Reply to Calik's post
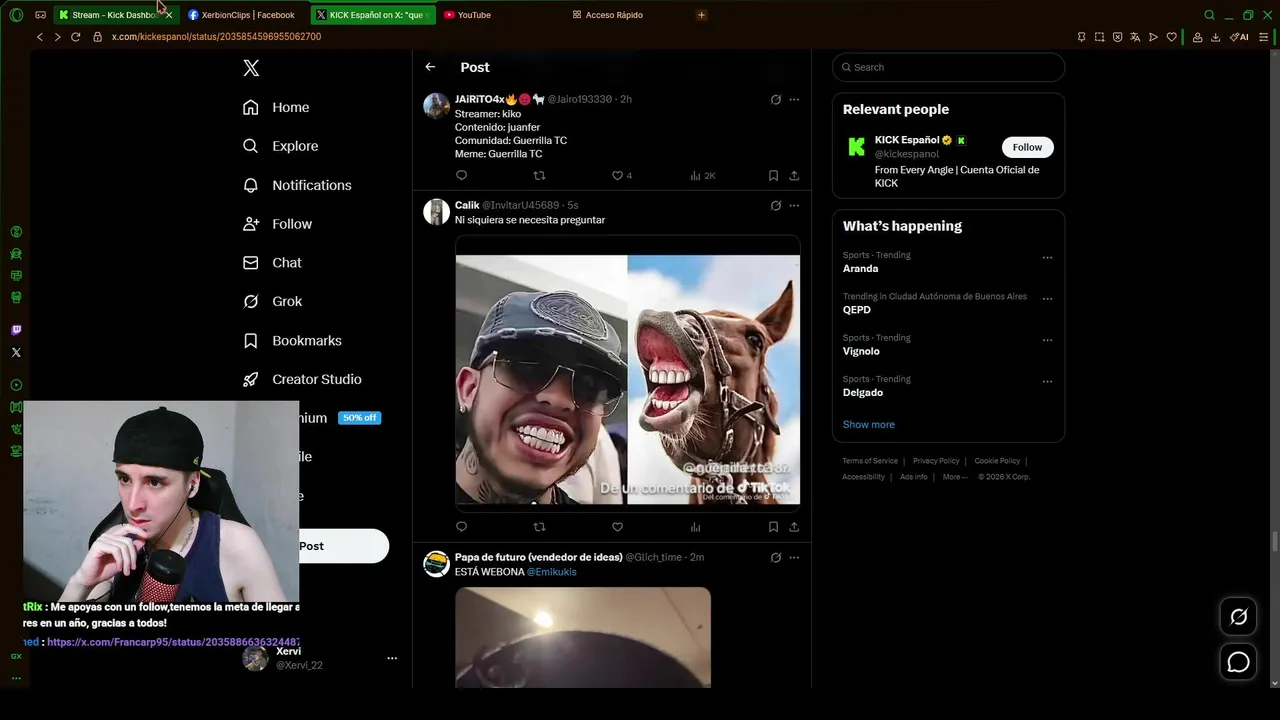 [x=461, y=527]
